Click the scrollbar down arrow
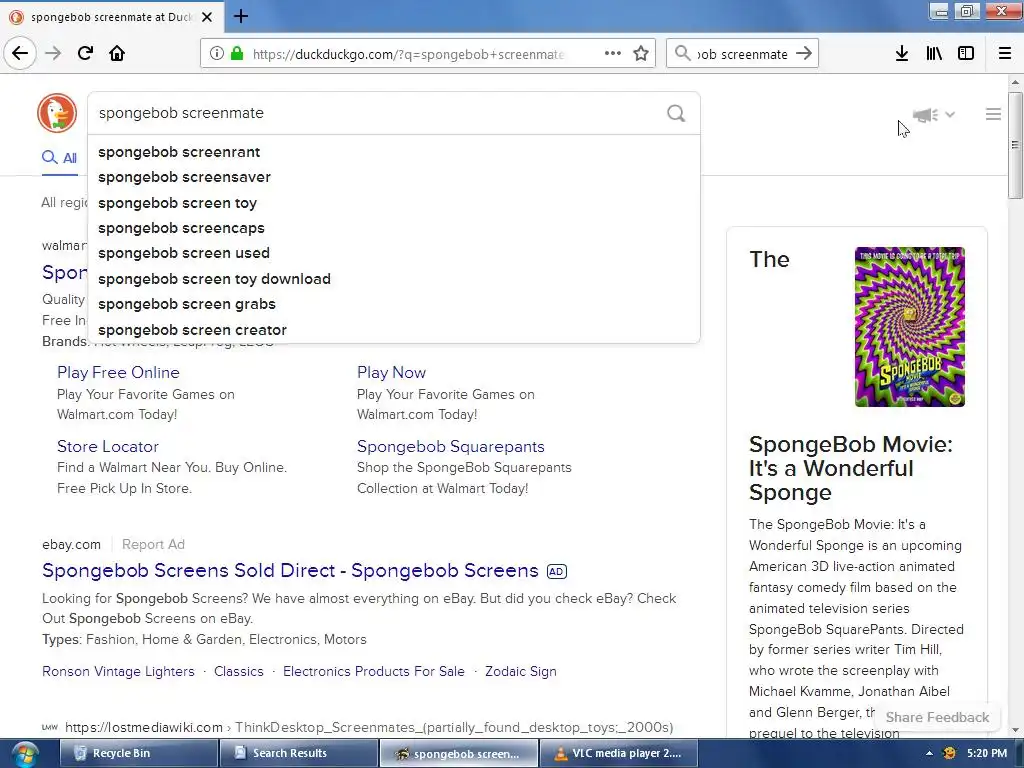 click(x=1015, y=729)
